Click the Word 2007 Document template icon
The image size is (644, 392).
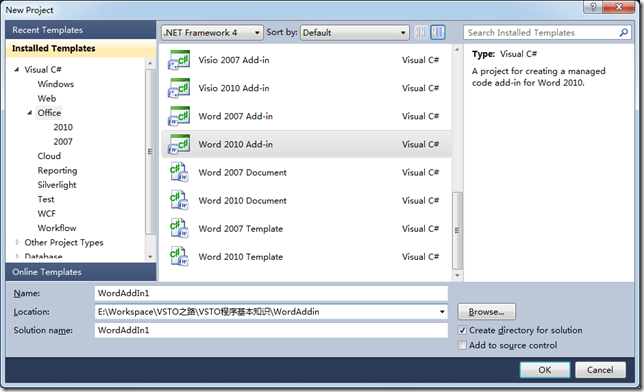tap(179, 172)
